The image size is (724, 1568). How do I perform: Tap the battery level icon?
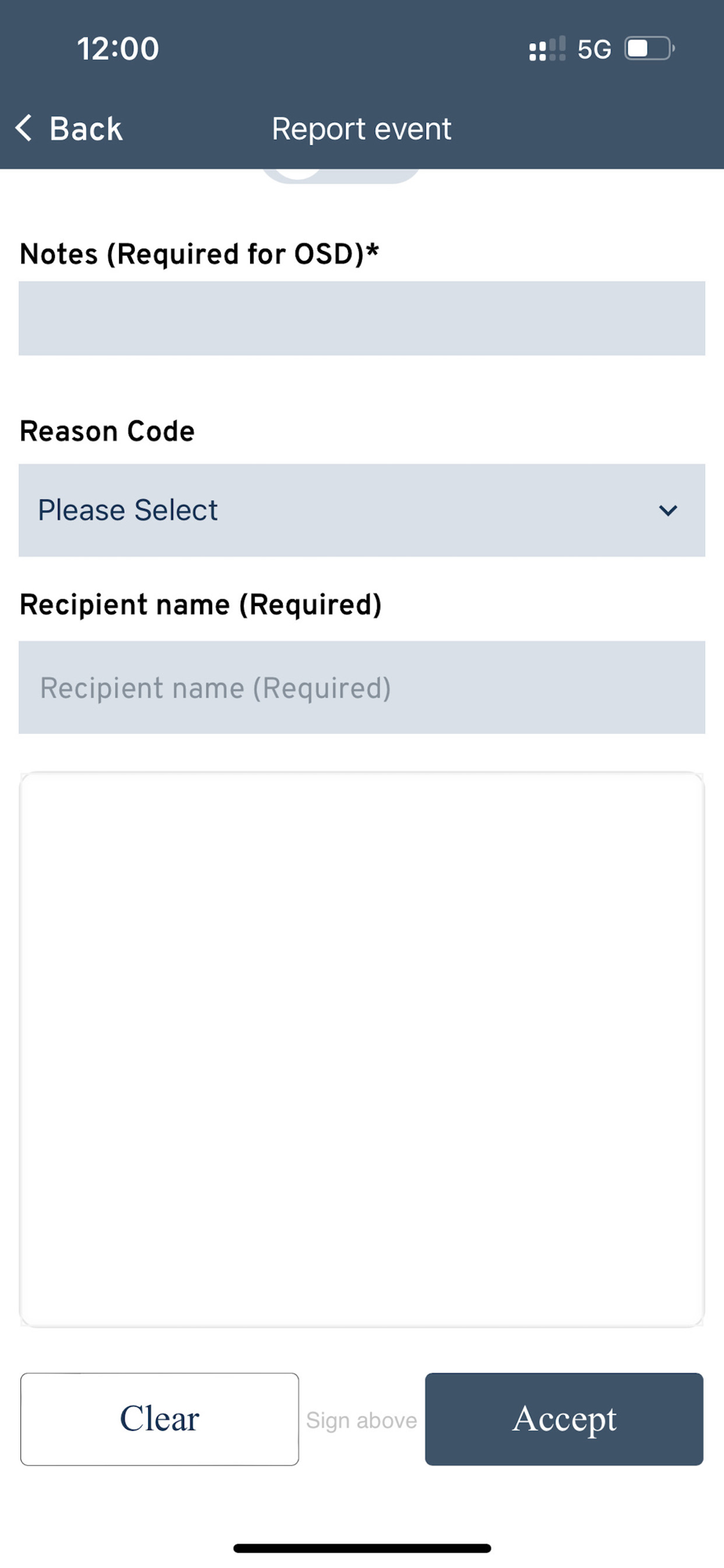point(649,49)
